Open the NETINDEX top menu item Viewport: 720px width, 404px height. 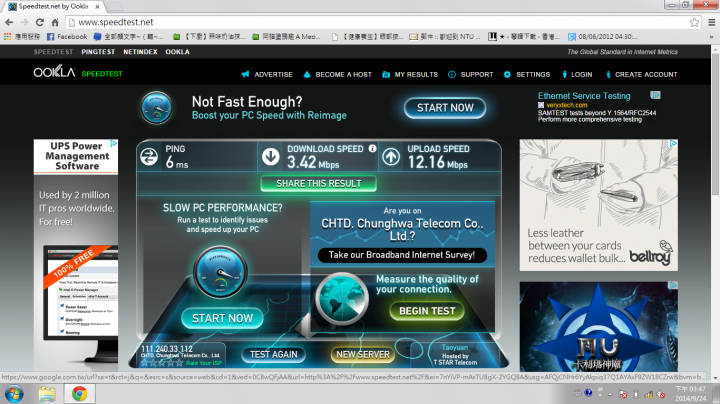point(140,52)
